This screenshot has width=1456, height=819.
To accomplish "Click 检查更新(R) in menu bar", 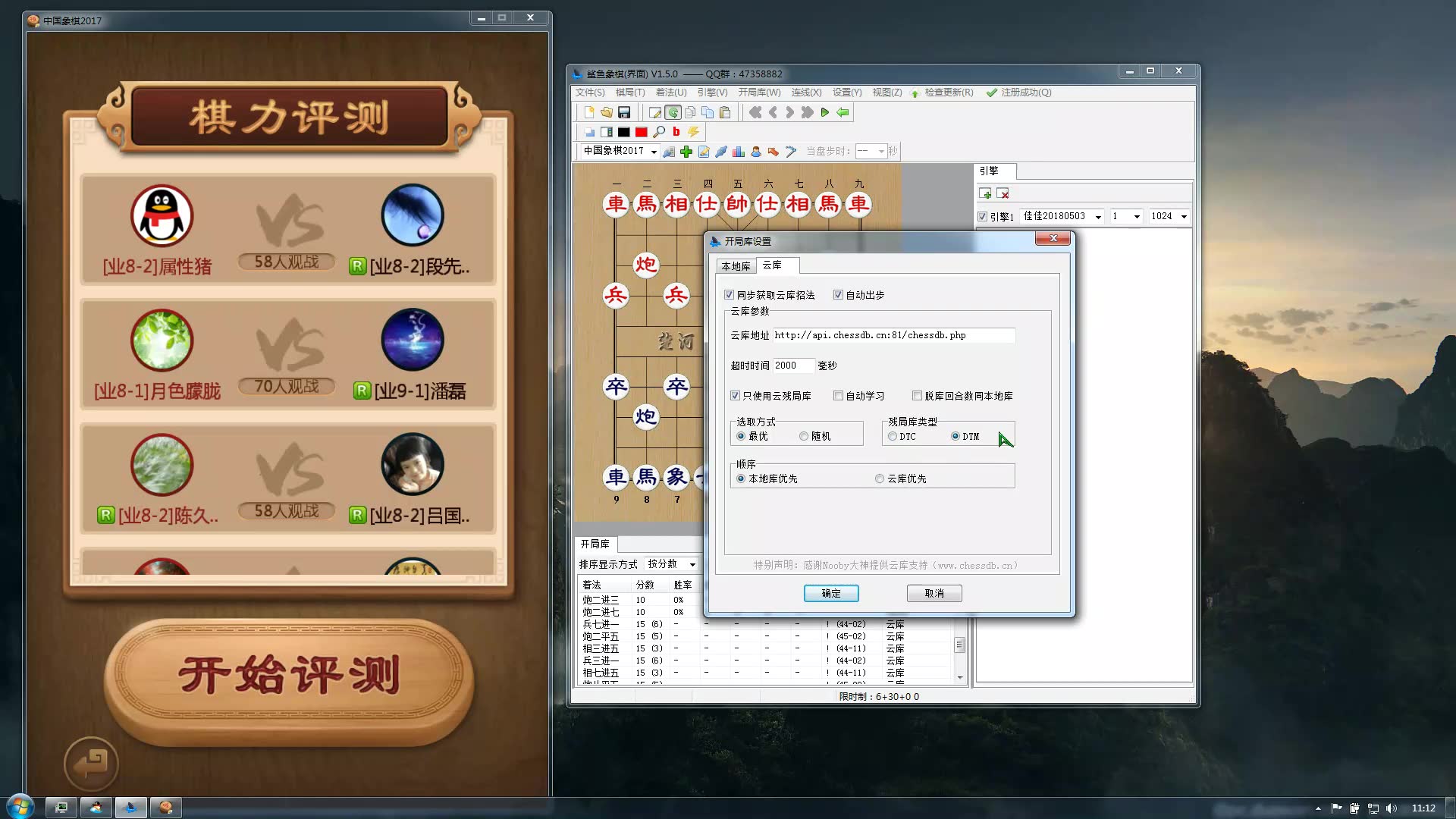I will (943, 93).
